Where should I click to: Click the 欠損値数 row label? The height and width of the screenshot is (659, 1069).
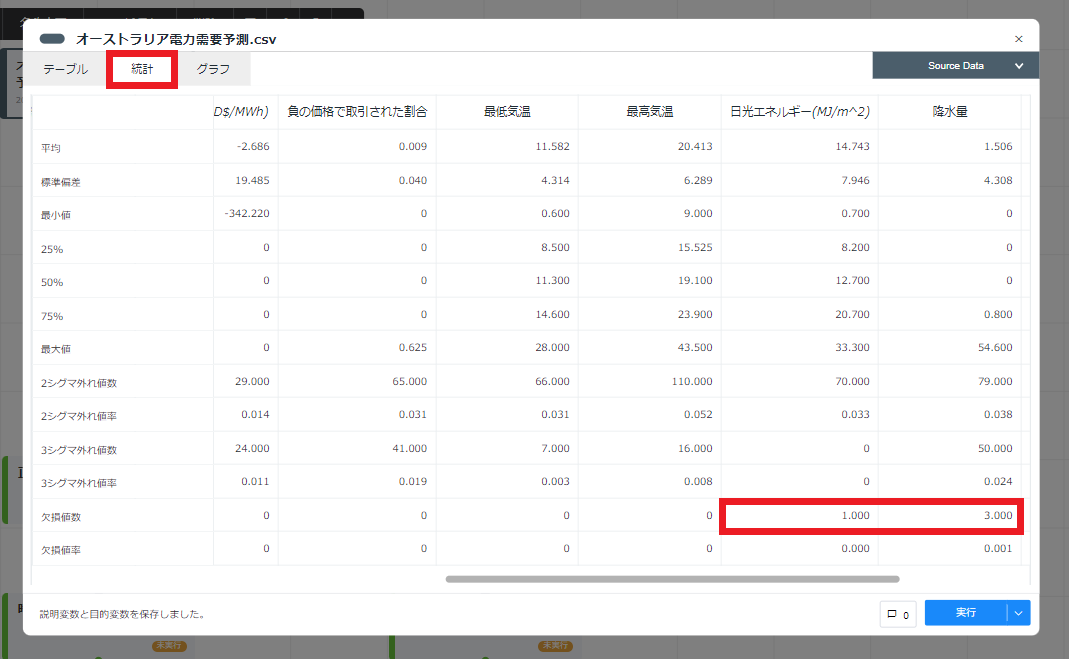click(63, 516)
